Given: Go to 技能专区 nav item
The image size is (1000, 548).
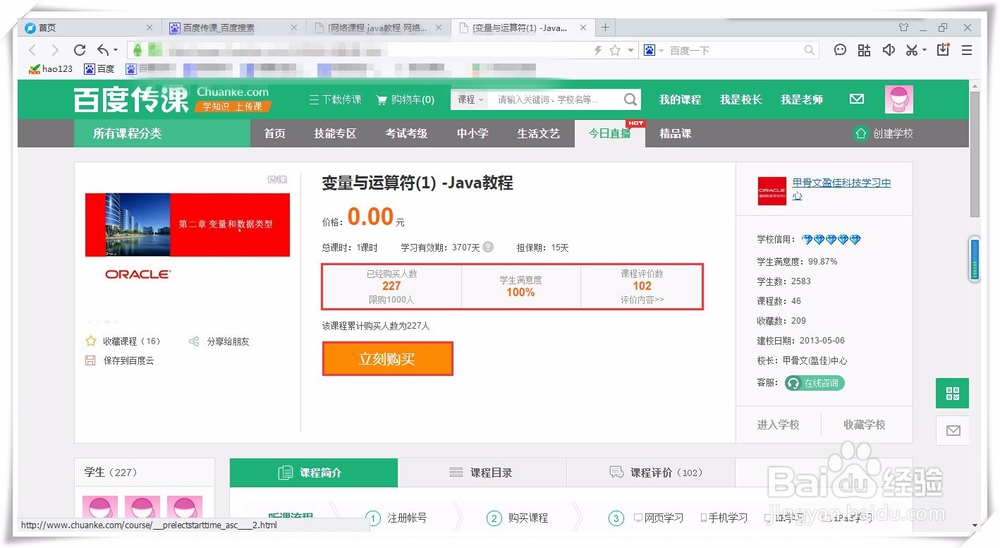Looking at the screenshot, I should coord(335,133).
